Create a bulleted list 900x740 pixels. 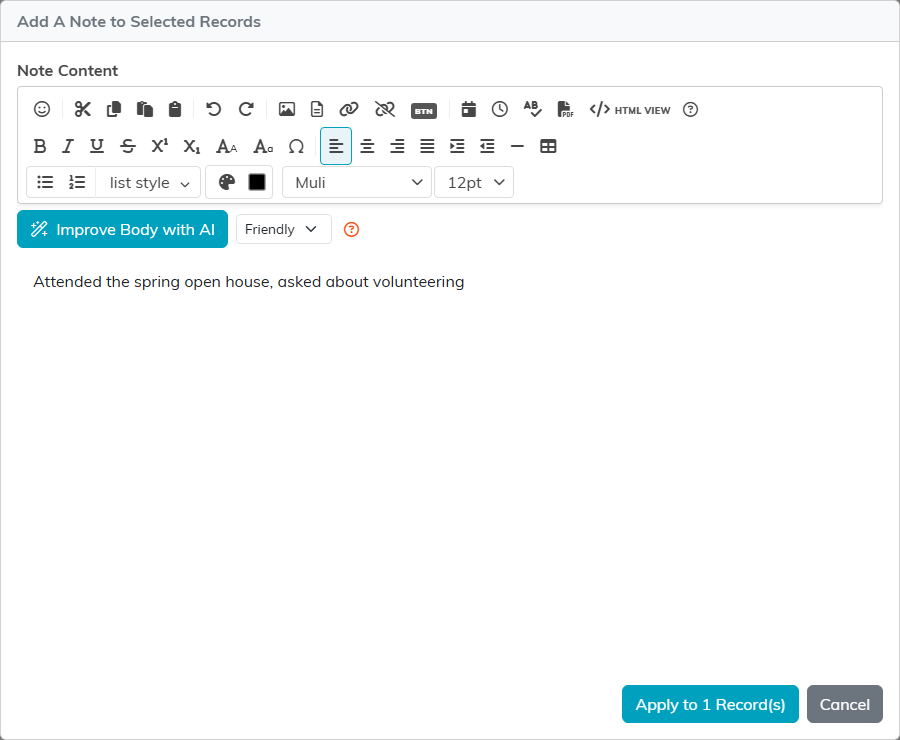point(45,182)
